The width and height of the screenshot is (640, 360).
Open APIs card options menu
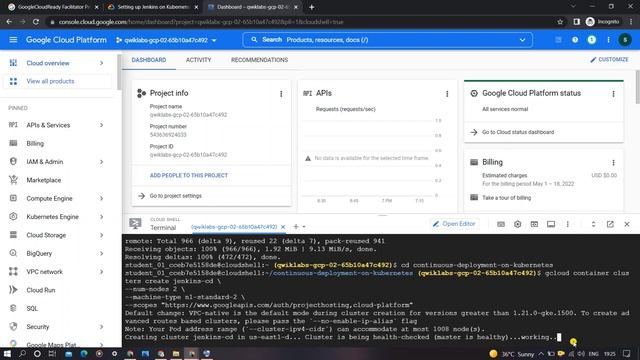(447, 94)
